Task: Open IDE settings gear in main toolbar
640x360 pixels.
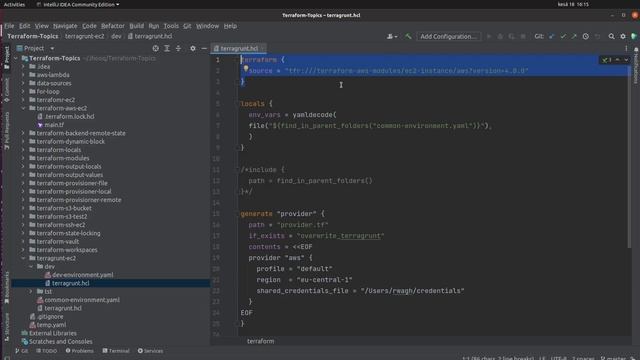Action: pos(622,36)
